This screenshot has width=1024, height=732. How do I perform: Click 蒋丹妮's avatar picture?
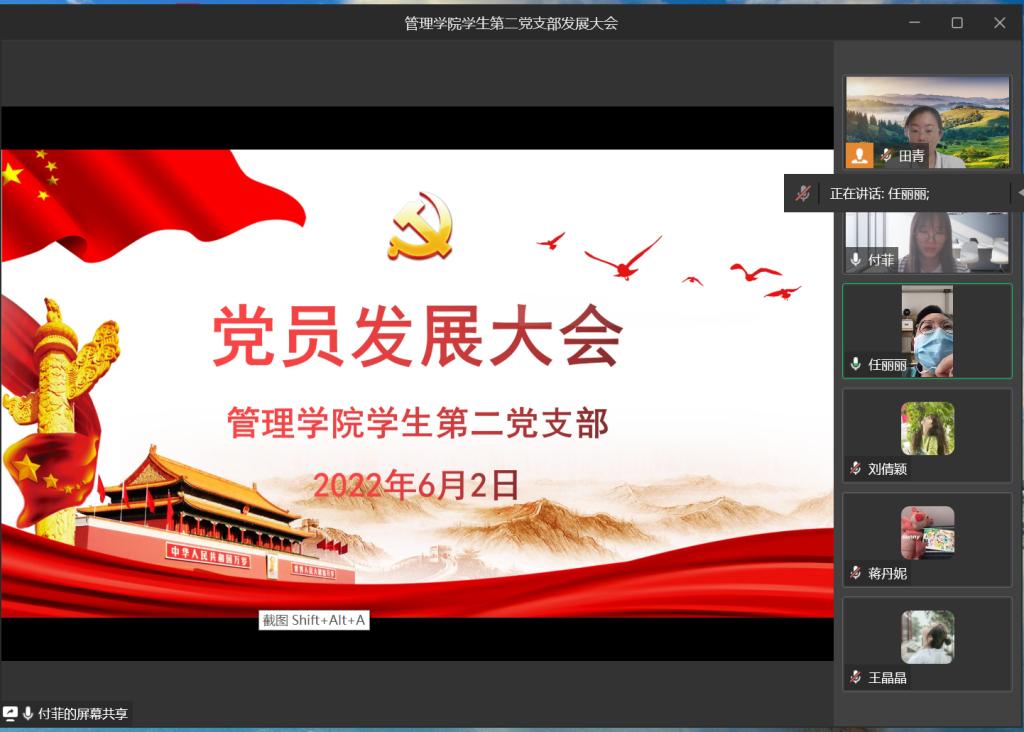(927, 532)
